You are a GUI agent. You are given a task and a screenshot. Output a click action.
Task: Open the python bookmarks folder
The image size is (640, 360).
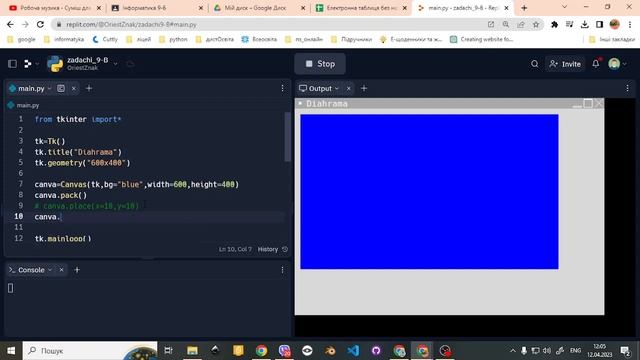[173, 39]
